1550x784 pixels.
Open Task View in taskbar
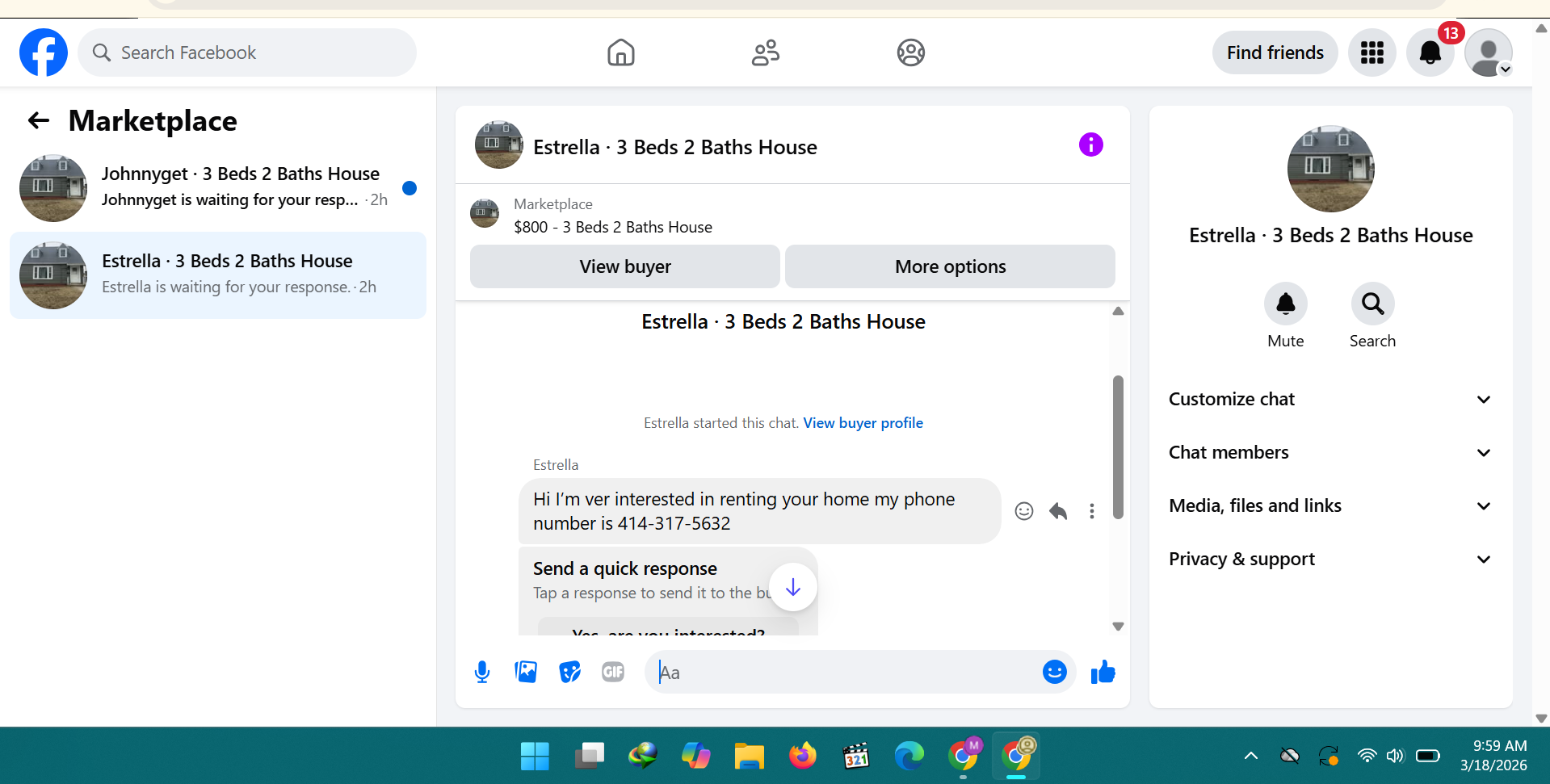coord(589,757)
